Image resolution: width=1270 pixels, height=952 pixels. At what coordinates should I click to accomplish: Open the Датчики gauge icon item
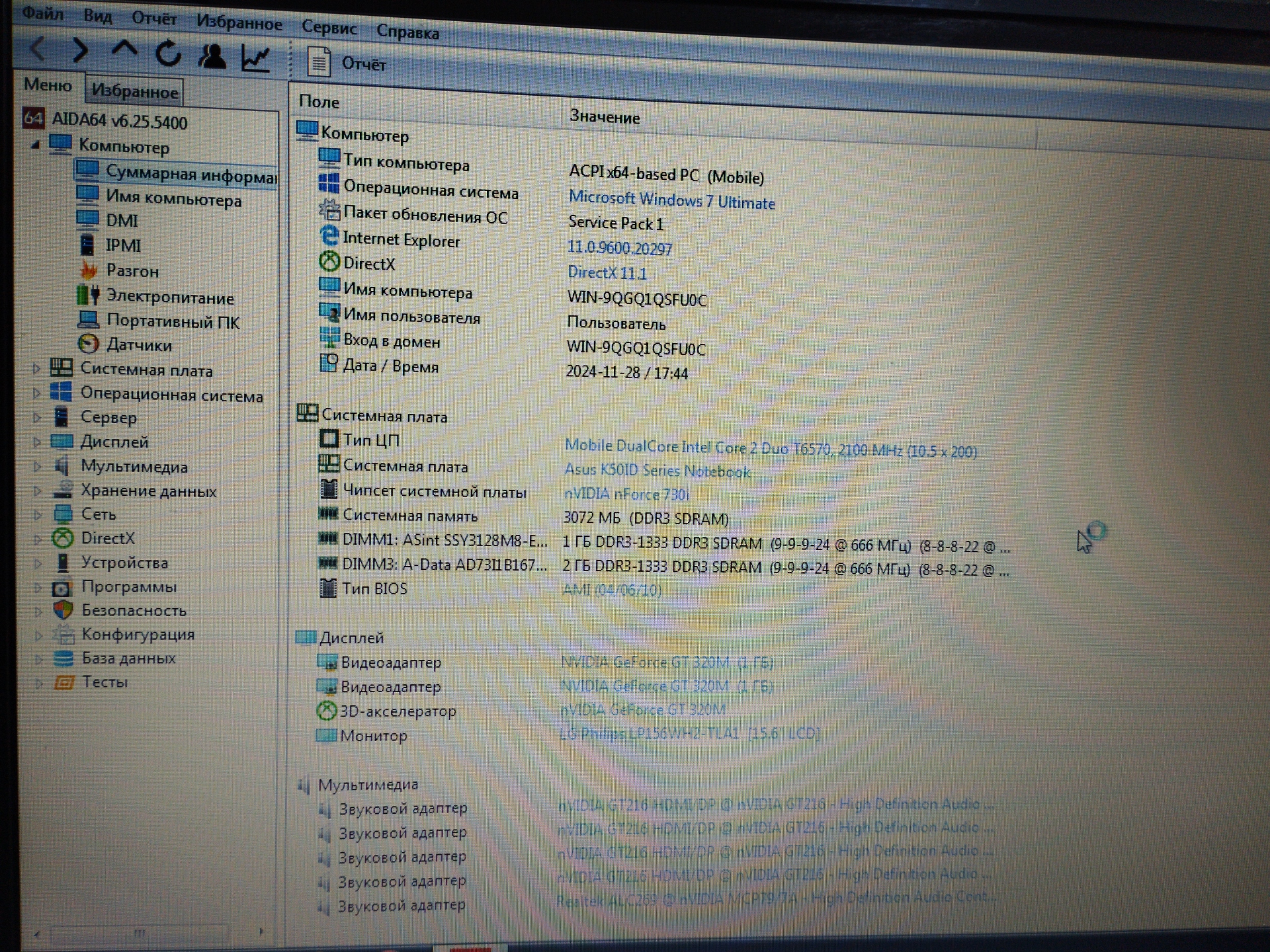point(89,344)
